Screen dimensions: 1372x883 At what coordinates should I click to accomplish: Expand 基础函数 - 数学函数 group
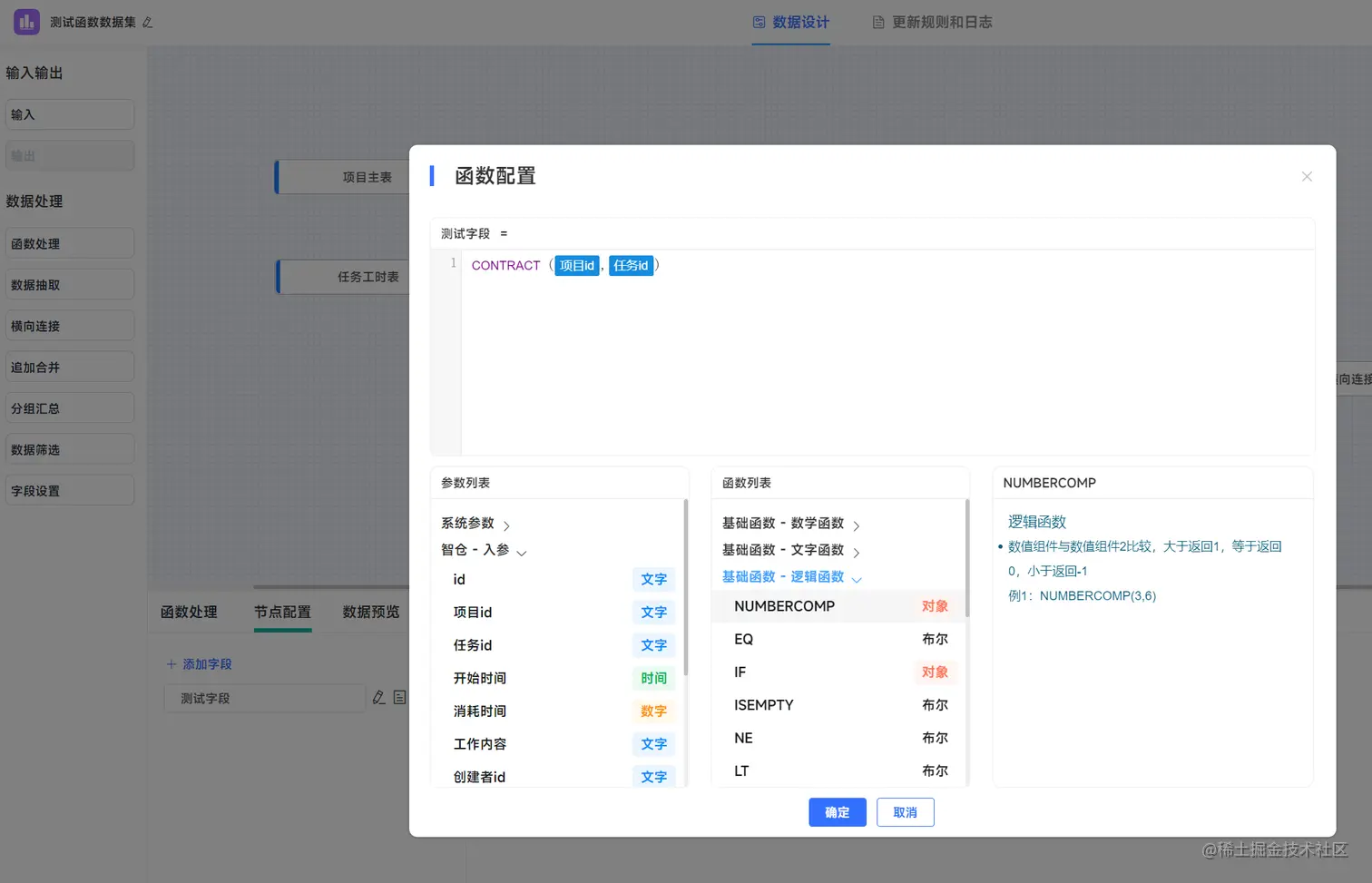(x=856, y=525)
